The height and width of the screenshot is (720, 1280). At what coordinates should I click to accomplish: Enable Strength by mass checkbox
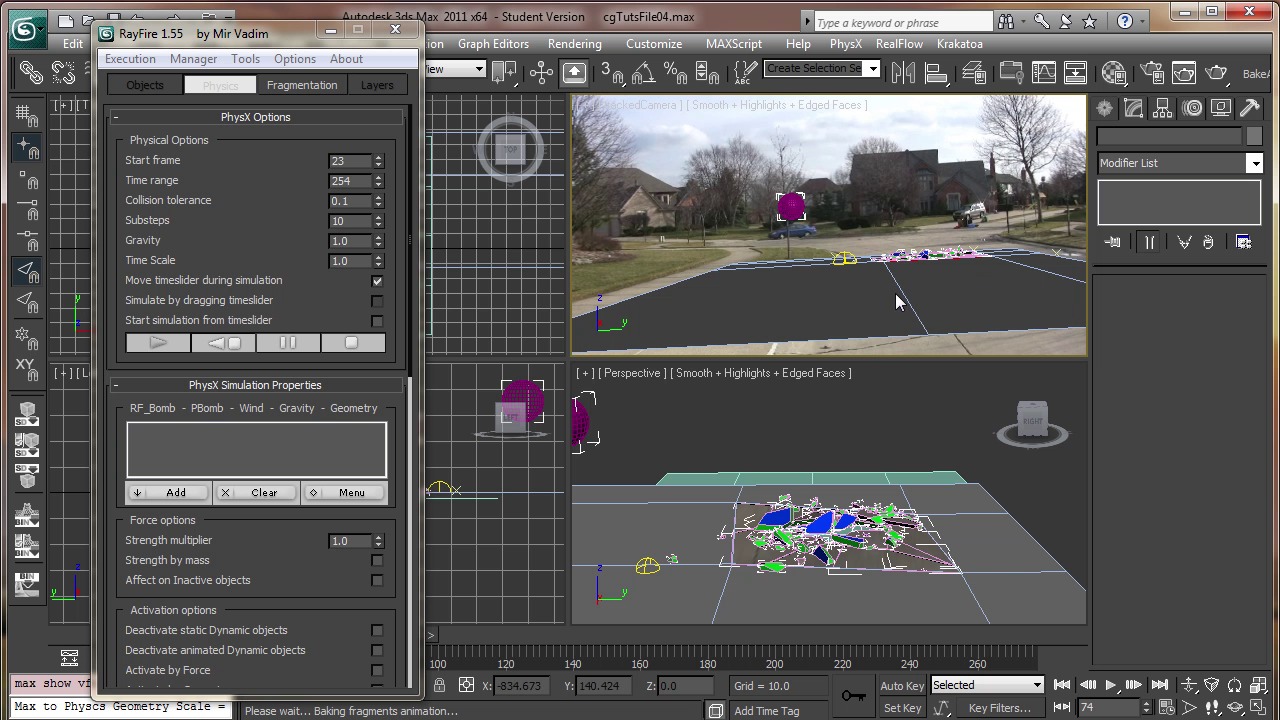377,561
